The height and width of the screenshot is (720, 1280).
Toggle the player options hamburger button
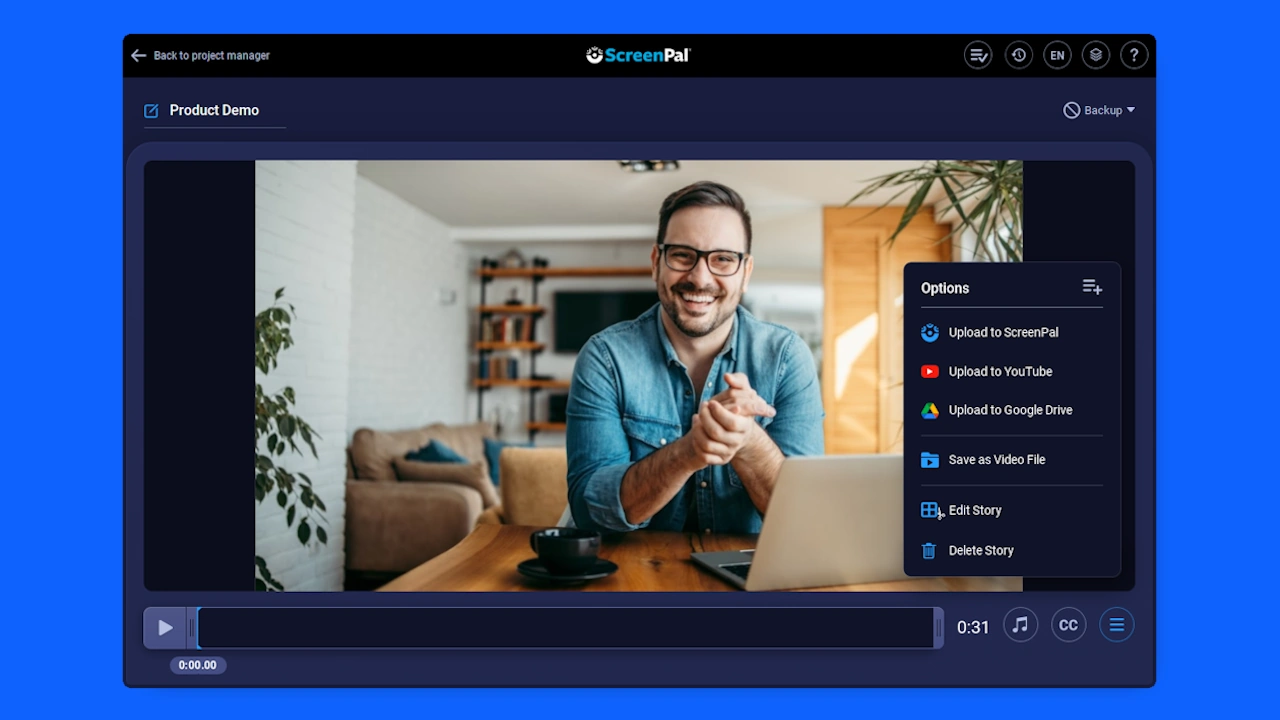click(x=1117, y=625)
